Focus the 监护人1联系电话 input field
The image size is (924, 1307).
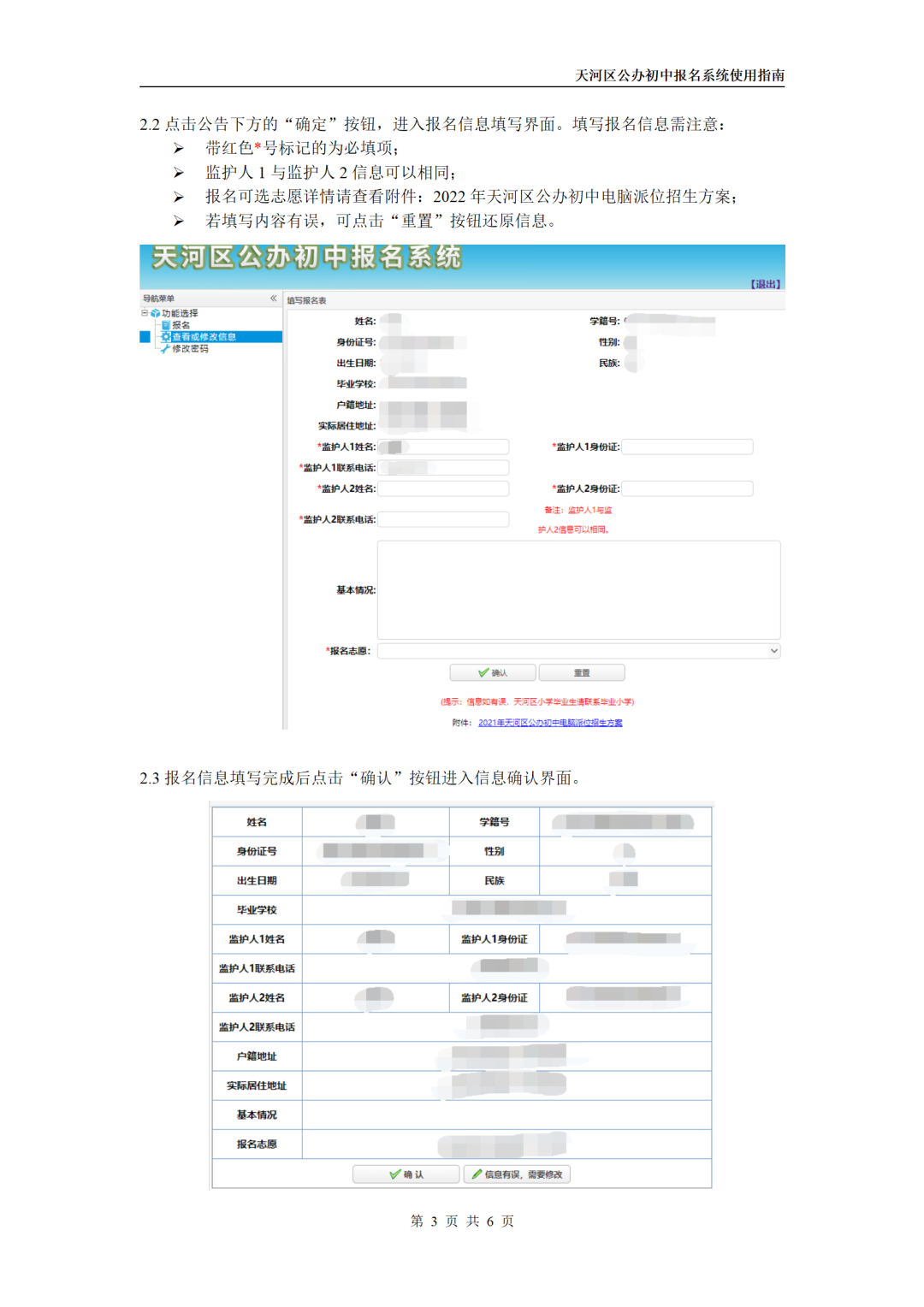tap(443, 468)
